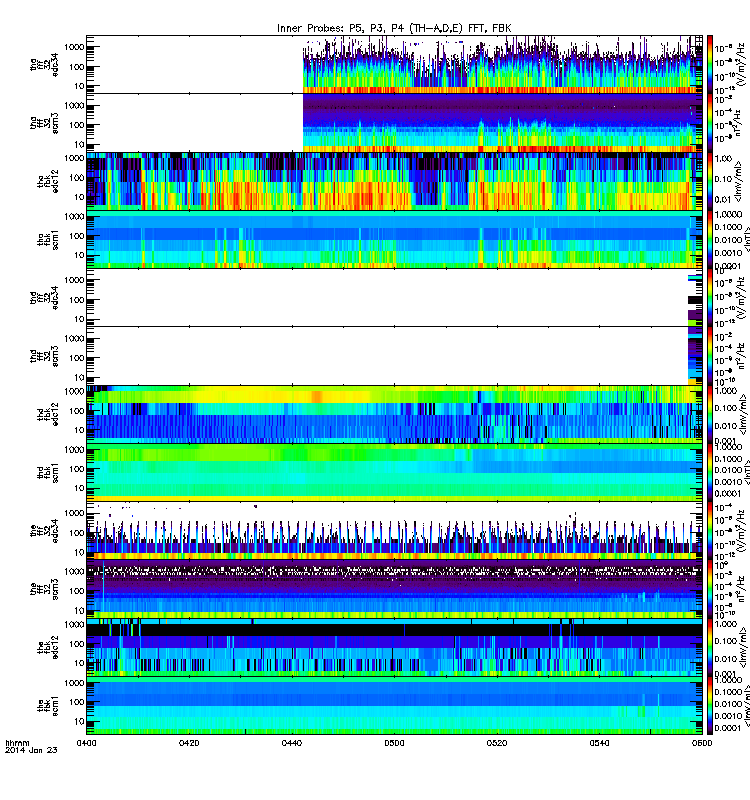The width and height of the screenshot is (750, 800).
Task: Select the 'thd fff 32 scm3' panel label
Action: (44, 356)
